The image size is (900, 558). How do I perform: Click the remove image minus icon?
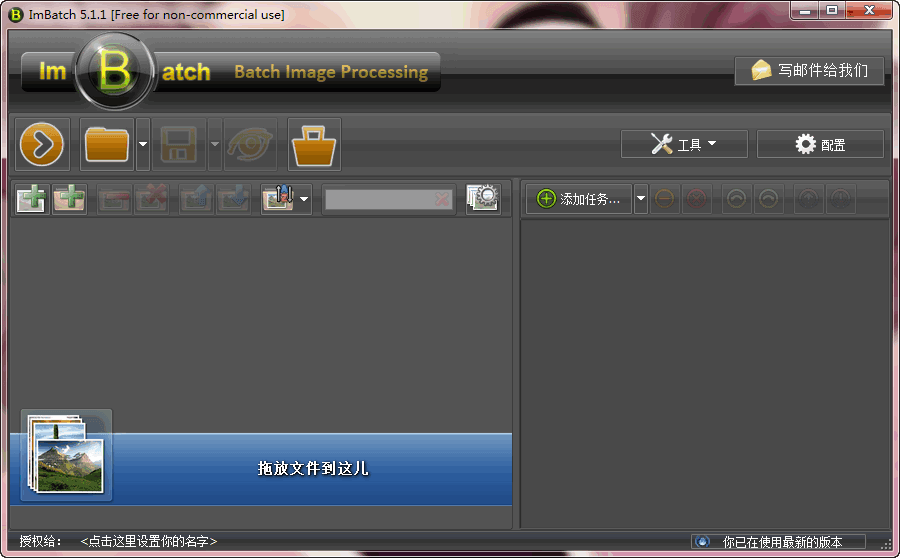click(x=114, y=199)
